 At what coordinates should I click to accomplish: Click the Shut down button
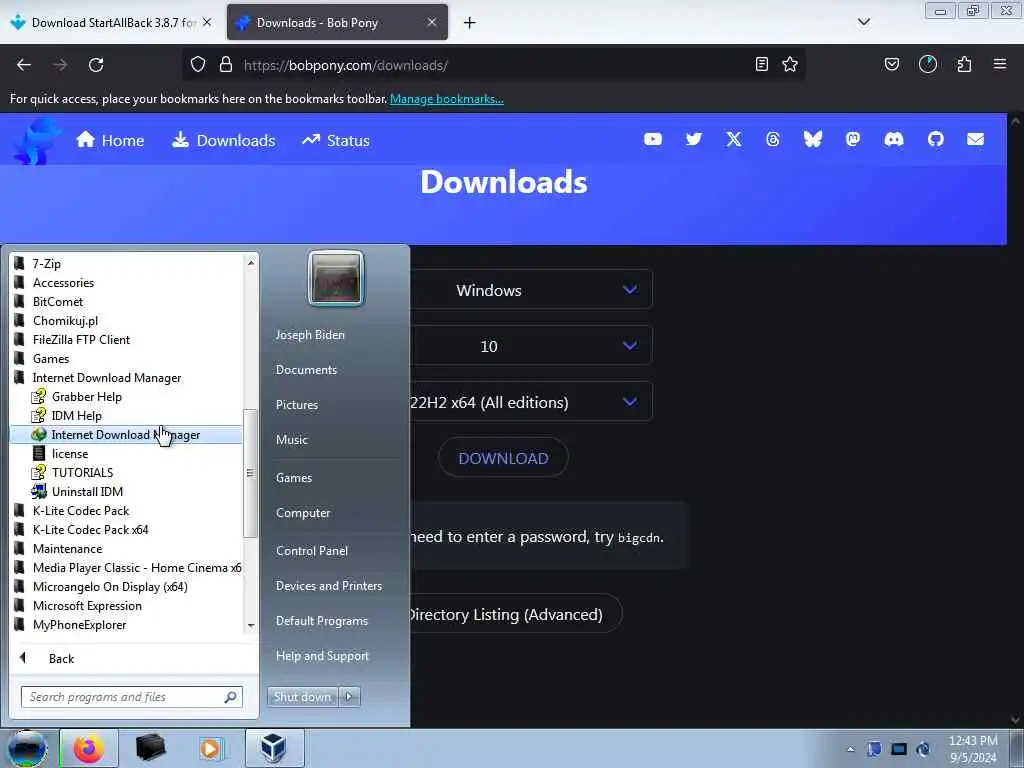(x=302, y=697)
